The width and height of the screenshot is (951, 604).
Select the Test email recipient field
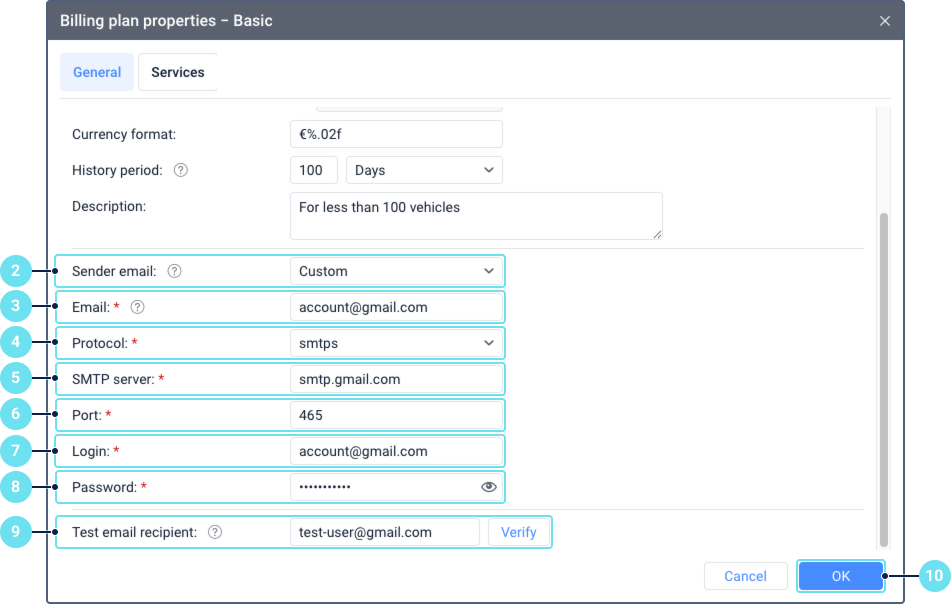pyautogui.click(x=385, y=532)
